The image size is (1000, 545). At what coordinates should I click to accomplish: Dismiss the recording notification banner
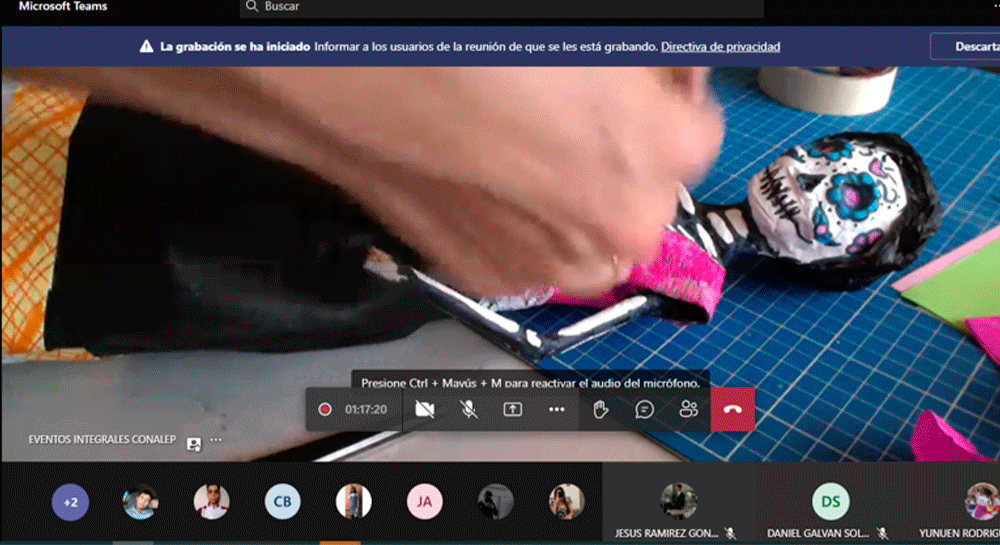click(x=964, y=46)
